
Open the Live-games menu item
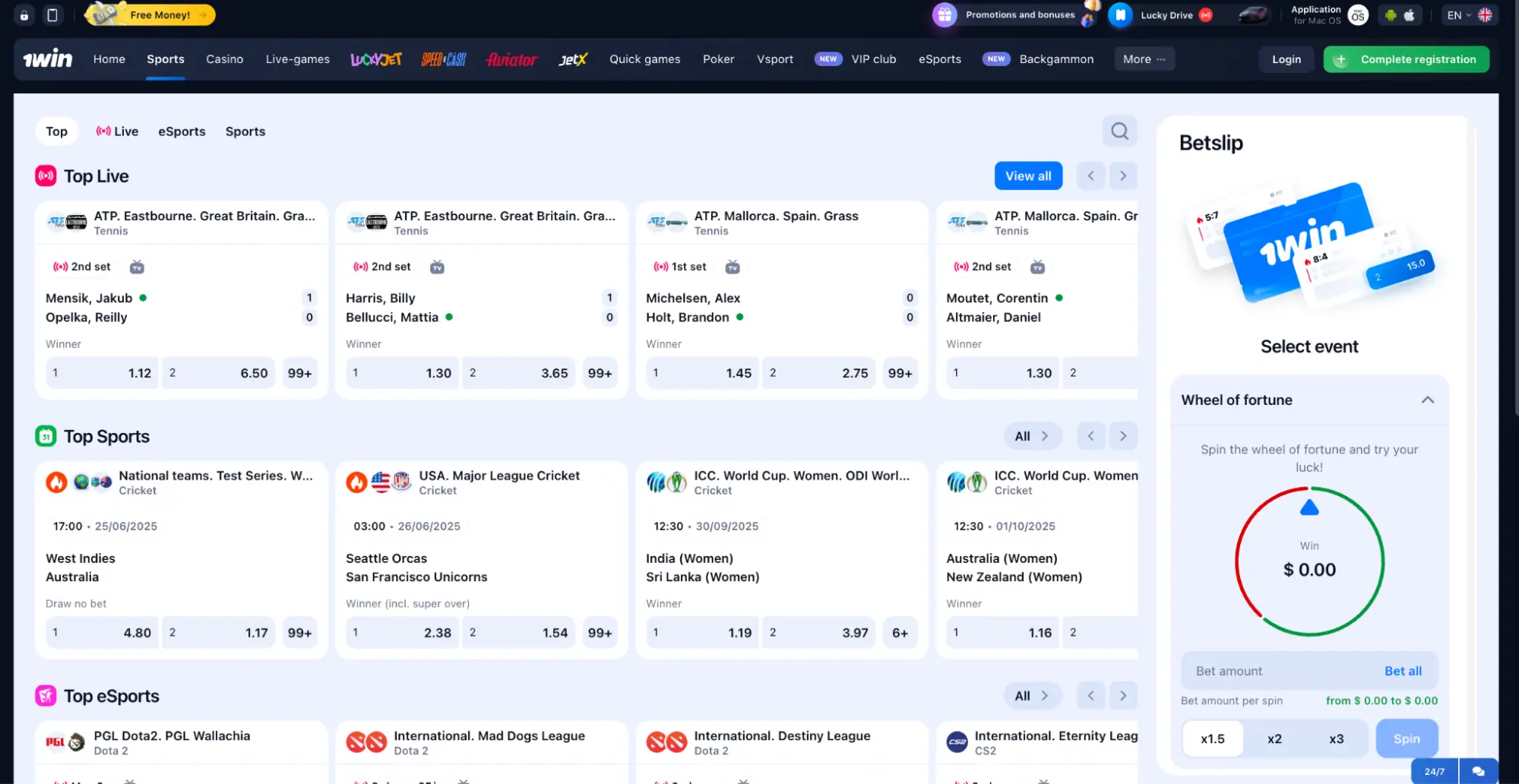(298, 59)
